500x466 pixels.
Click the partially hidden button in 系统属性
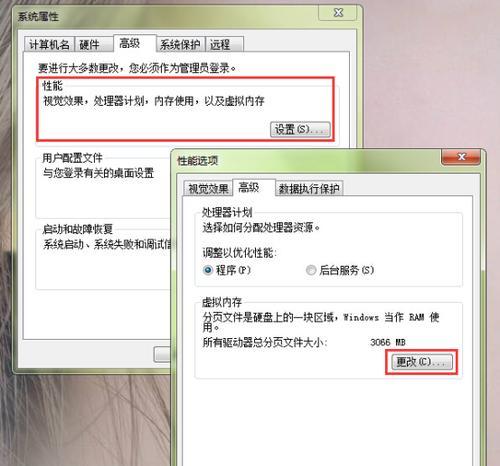162,354
